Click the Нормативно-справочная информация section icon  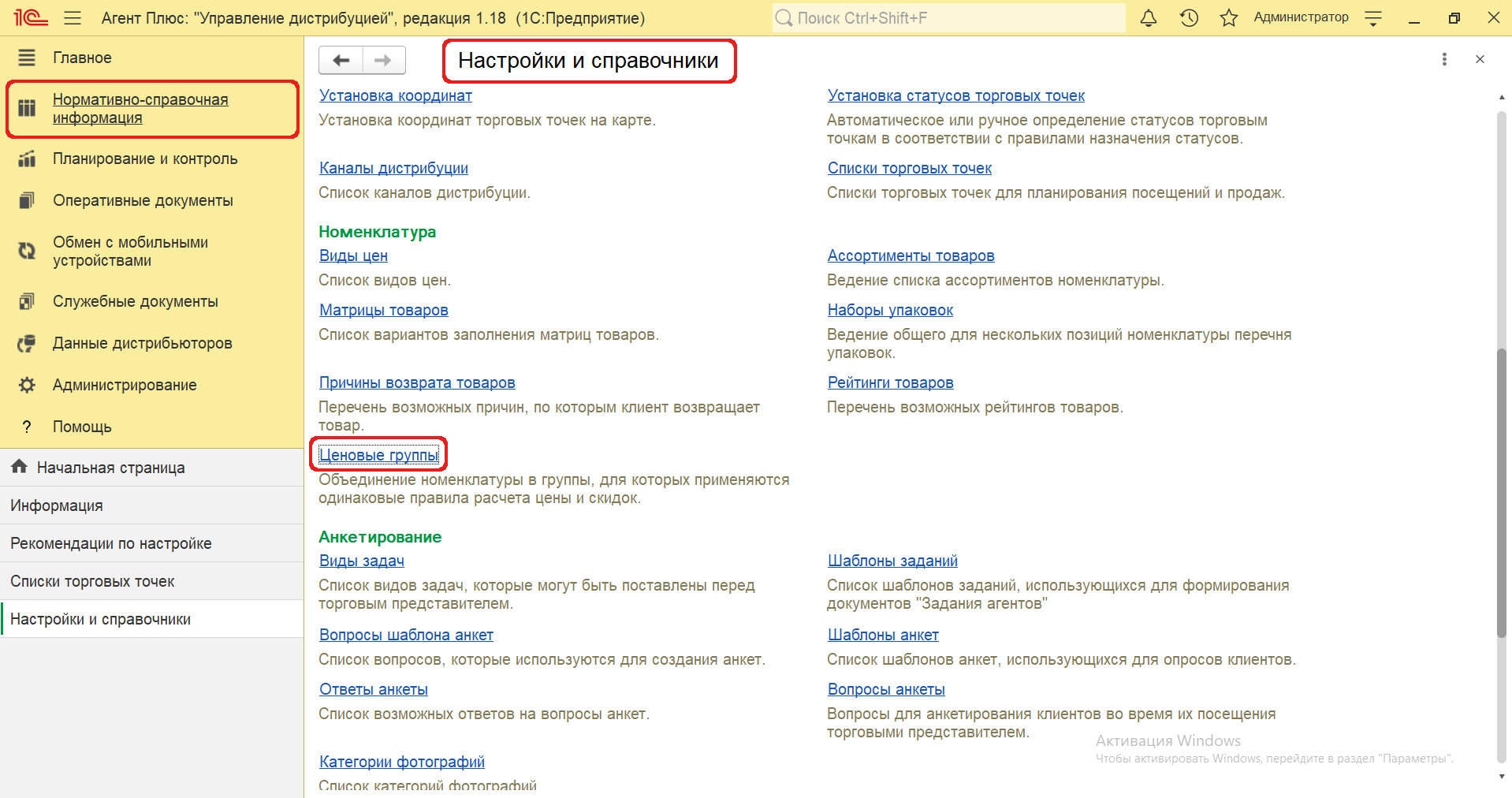[x=27, y=108]
